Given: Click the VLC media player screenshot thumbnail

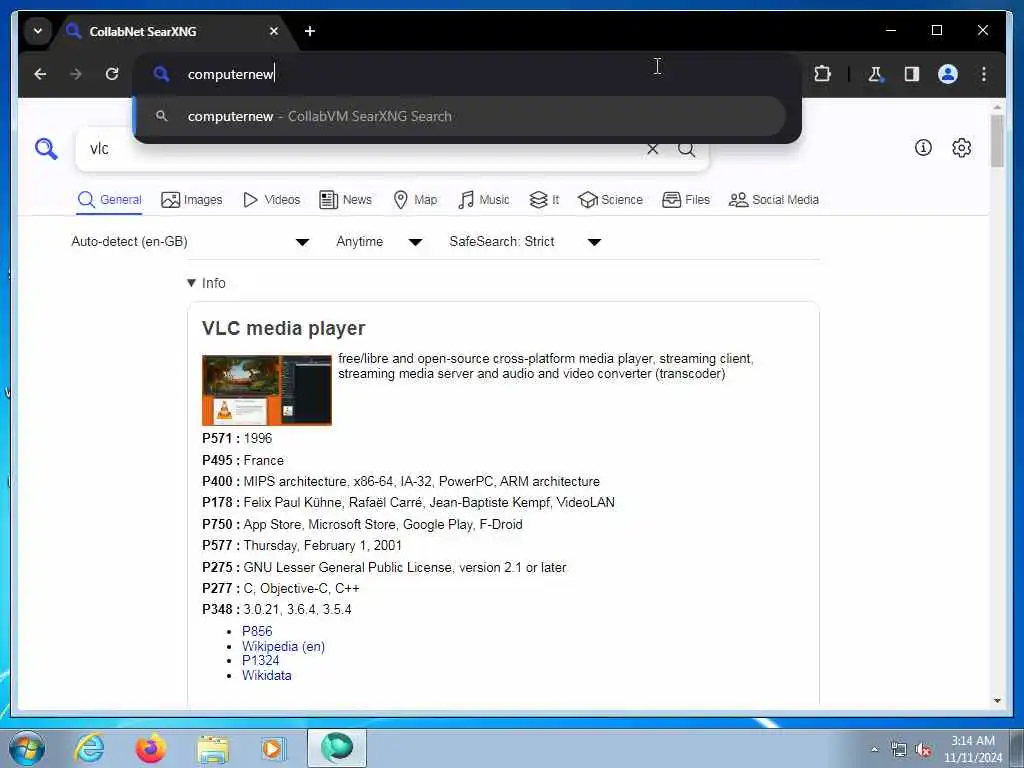Looking at the screenshot, I should pyautogui.click(x=266, y=390).
